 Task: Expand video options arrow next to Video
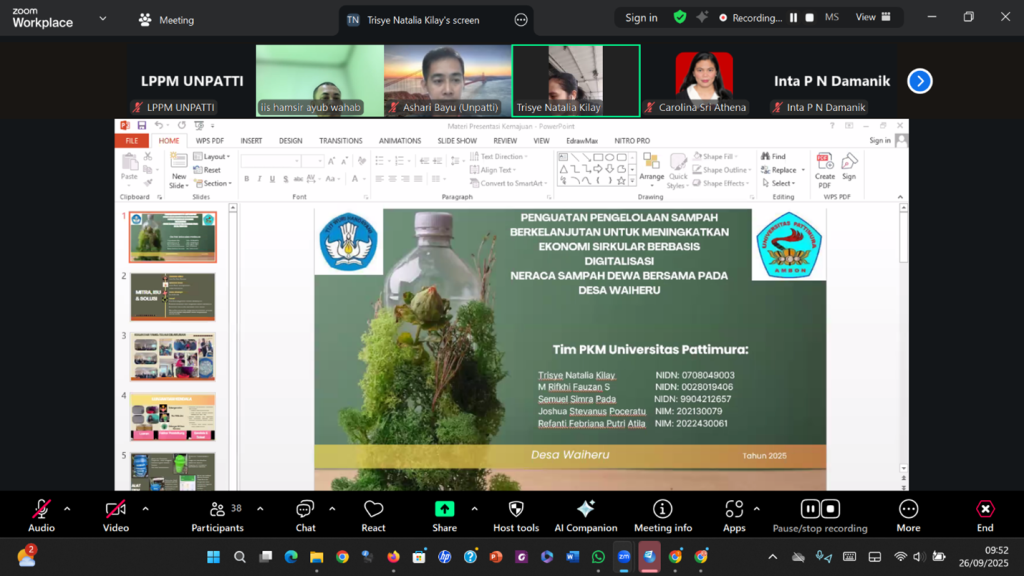[x=145, y=509]
